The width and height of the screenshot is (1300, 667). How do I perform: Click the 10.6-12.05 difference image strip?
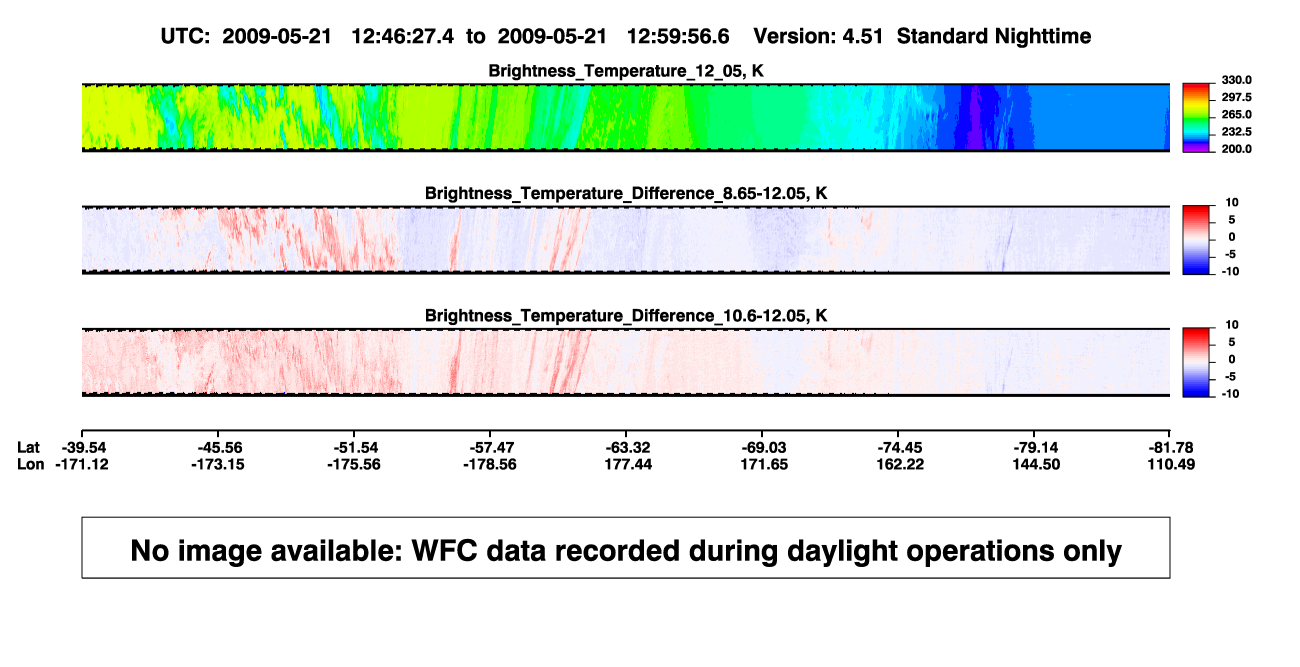point(626,362)
